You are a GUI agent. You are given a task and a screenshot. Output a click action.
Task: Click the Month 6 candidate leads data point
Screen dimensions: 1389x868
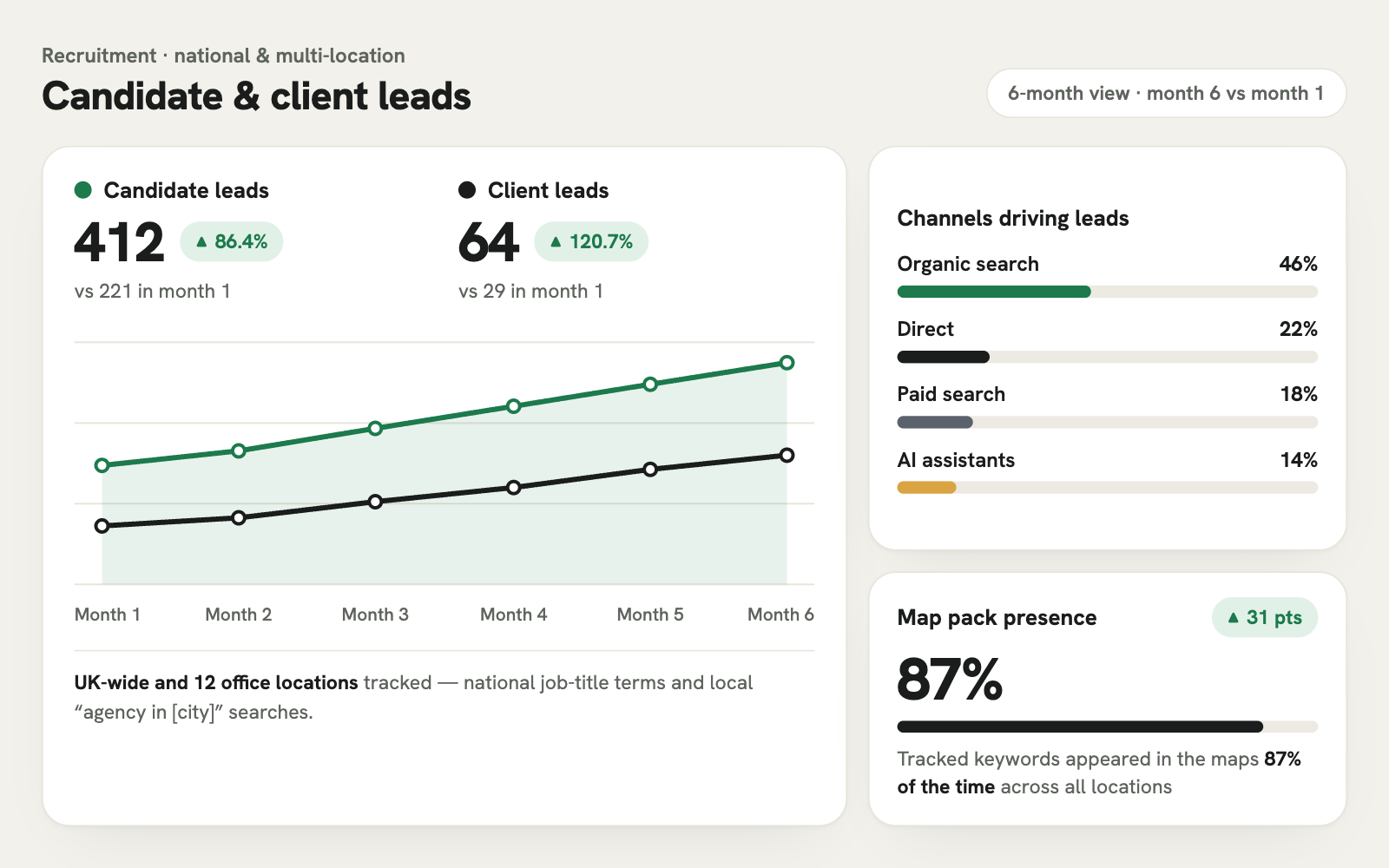tap(787, 363)
